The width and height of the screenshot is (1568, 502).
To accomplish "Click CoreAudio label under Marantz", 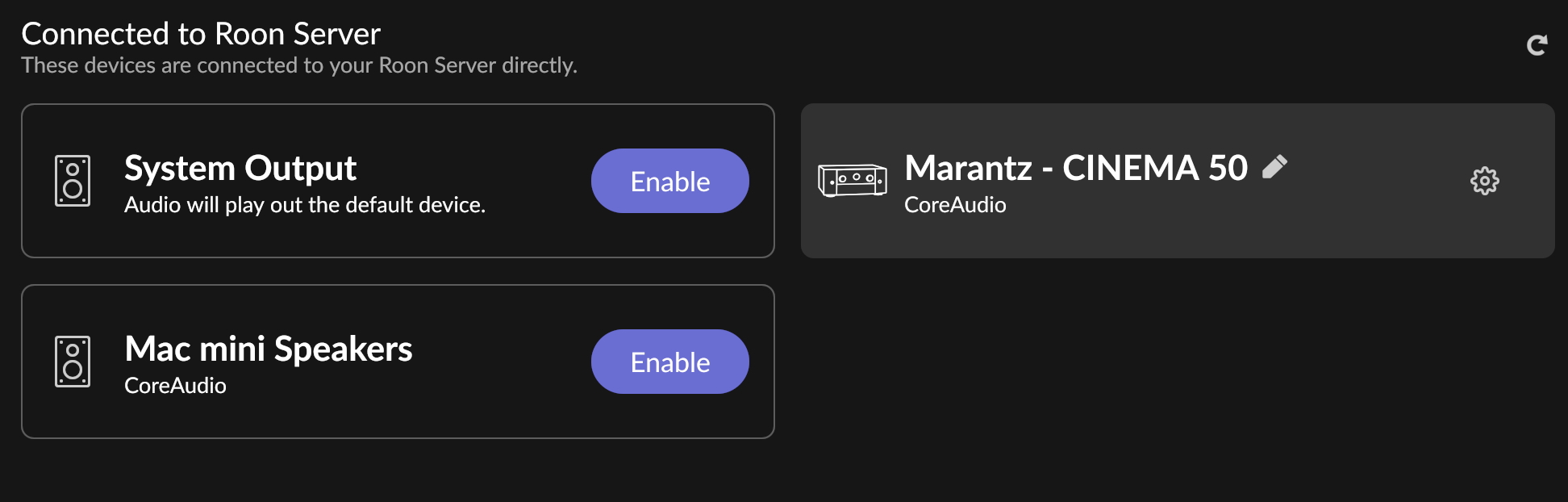I will (x=955, y=205).
